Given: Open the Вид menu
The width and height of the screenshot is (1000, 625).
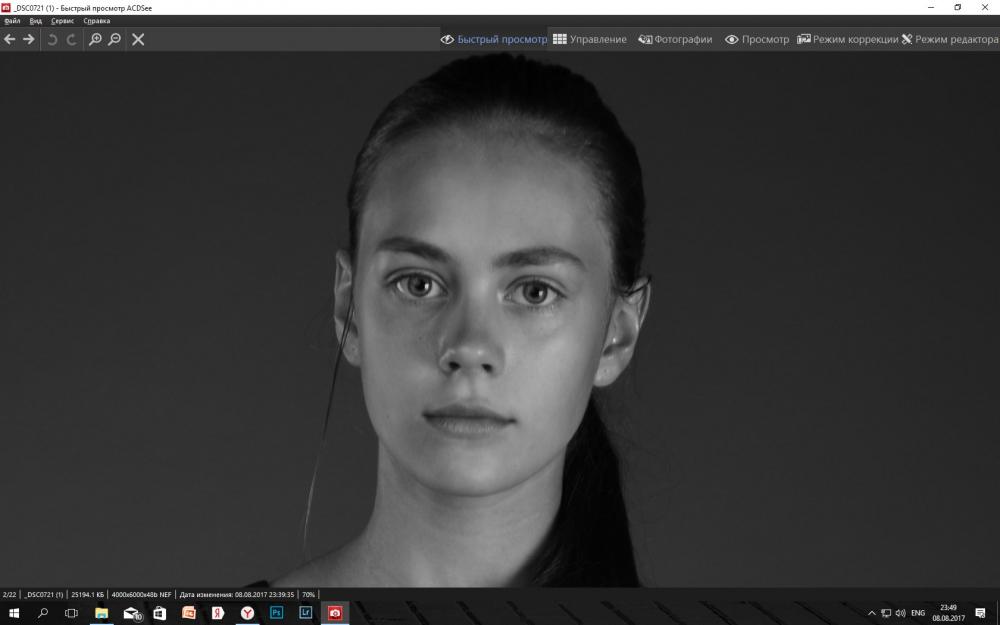Looking at the screenshot, I should coord(36,21).
